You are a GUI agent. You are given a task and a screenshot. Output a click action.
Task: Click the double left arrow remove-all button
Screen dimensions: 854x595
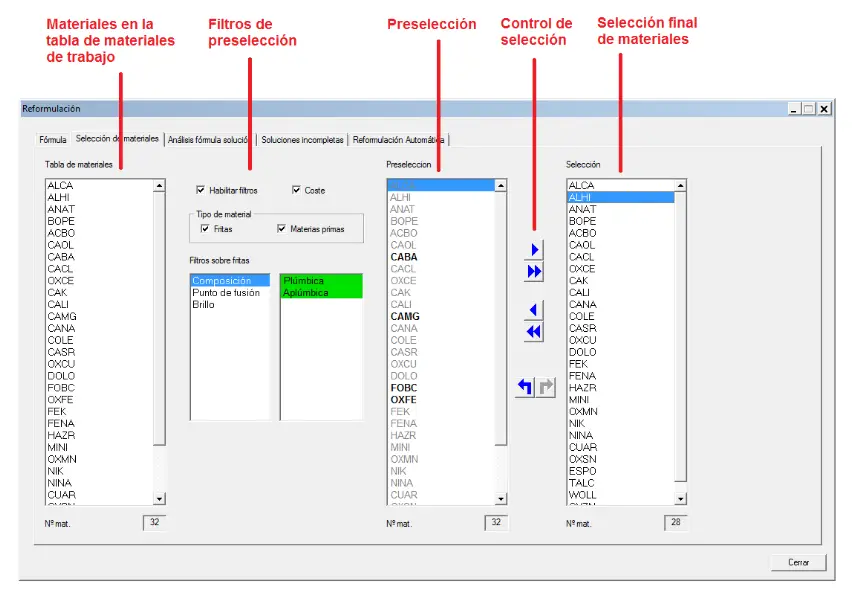[x=534, y=332]
